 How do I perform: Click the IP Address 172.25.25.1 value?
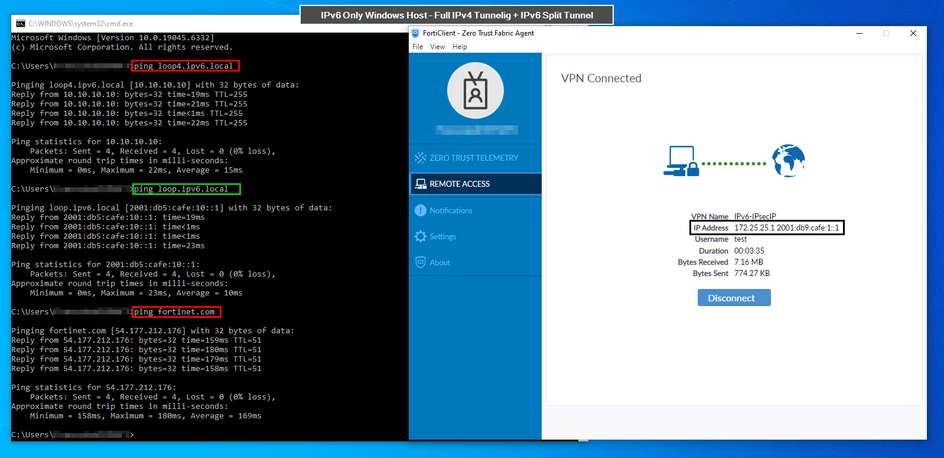coord(786,228)
